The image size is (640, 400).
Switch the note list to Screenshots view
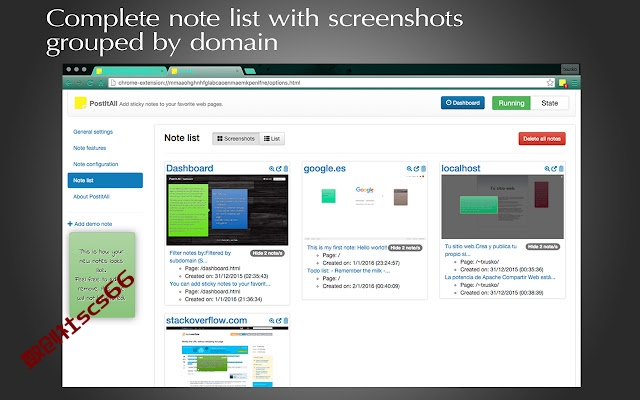[236, 139]
